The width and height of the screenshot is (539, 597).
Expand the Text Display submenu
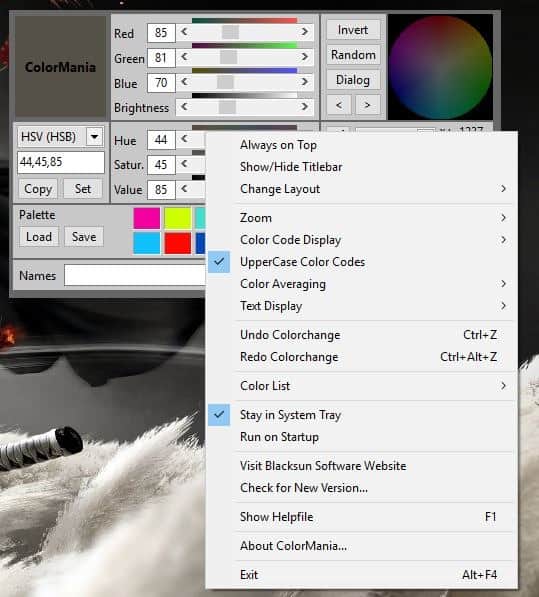point(361,306)
